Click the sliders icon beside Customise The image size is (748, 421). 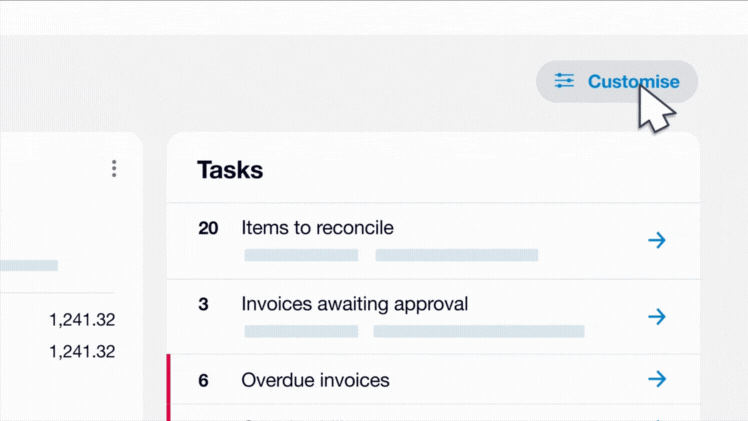[x=564, y=81]
